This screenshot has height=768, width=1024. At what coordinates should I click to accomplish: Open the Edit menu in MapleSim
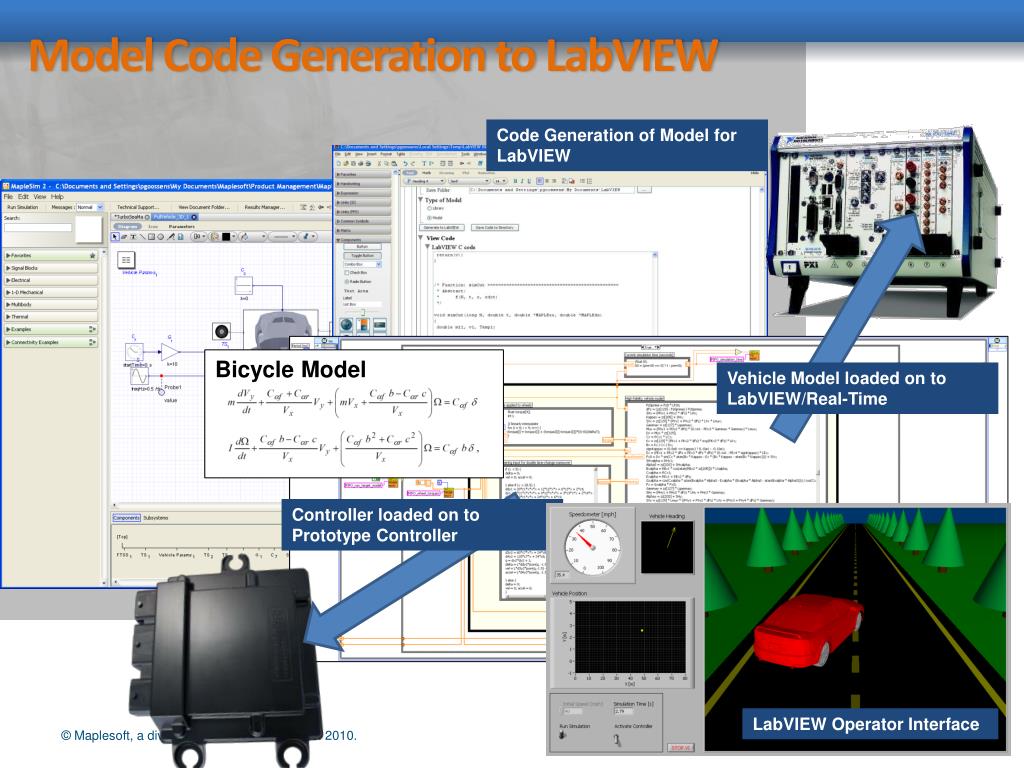(x=24, y=197)
